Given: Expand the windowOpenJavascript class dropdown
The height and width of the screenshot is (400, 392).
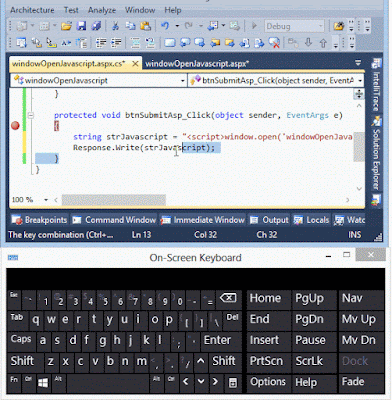Looking at the screenshot, I should coord(182,81).
